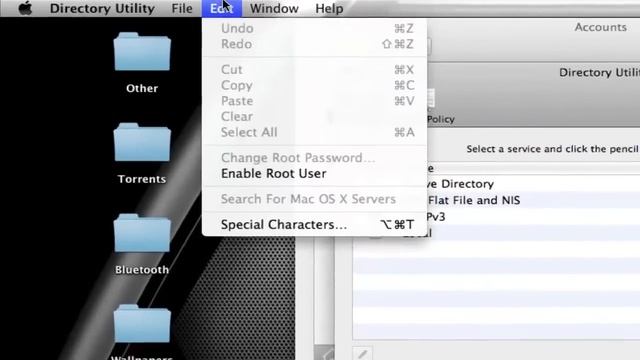Select the LDAPv3 service row
The height and width of the screenshot is (360, 640).
click(x=496, y=217)
